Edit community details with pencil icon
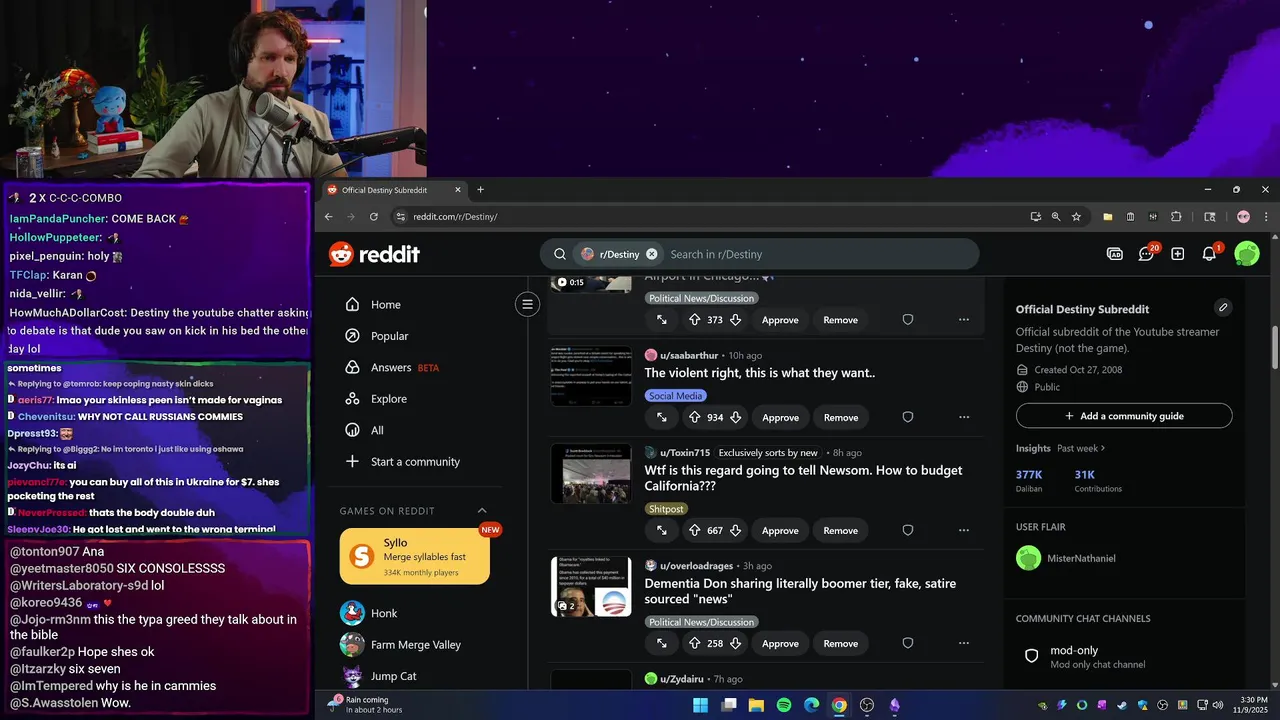 [1223, 307]
